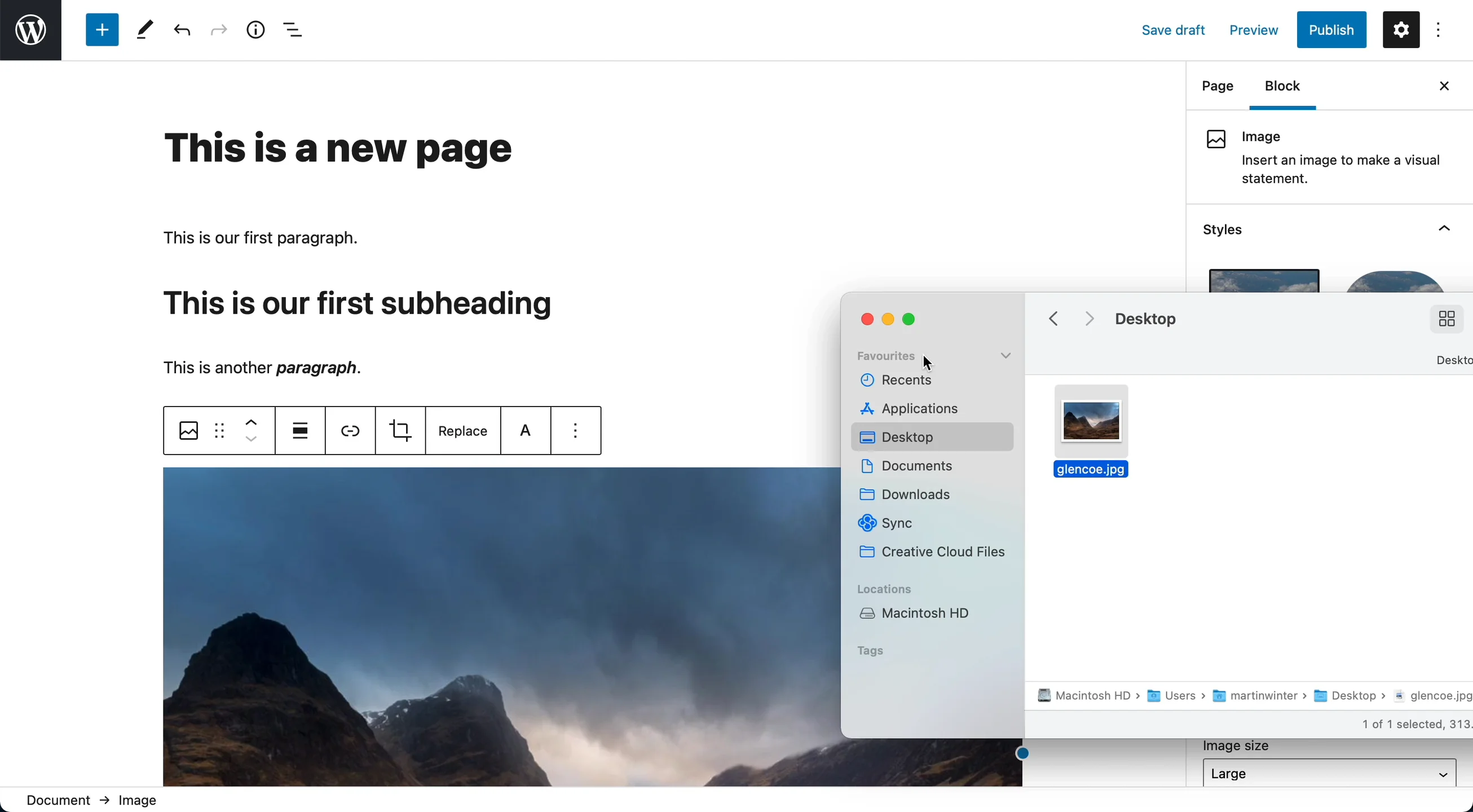
Task: Open the top-bar Options three-dot menu
Action: (1438, 30)
